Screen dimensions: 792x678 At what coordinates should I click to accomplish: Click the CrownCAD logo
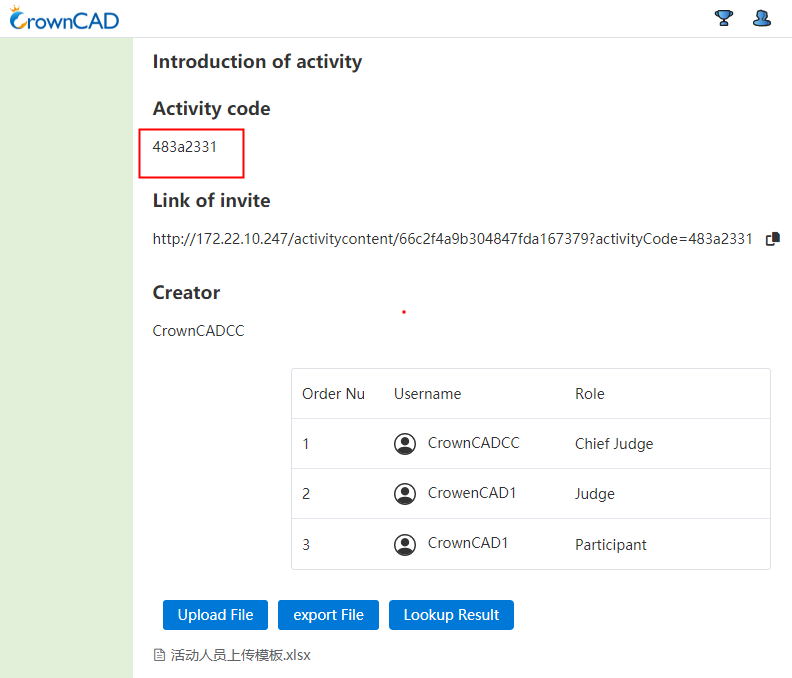[x=64, y=19]
